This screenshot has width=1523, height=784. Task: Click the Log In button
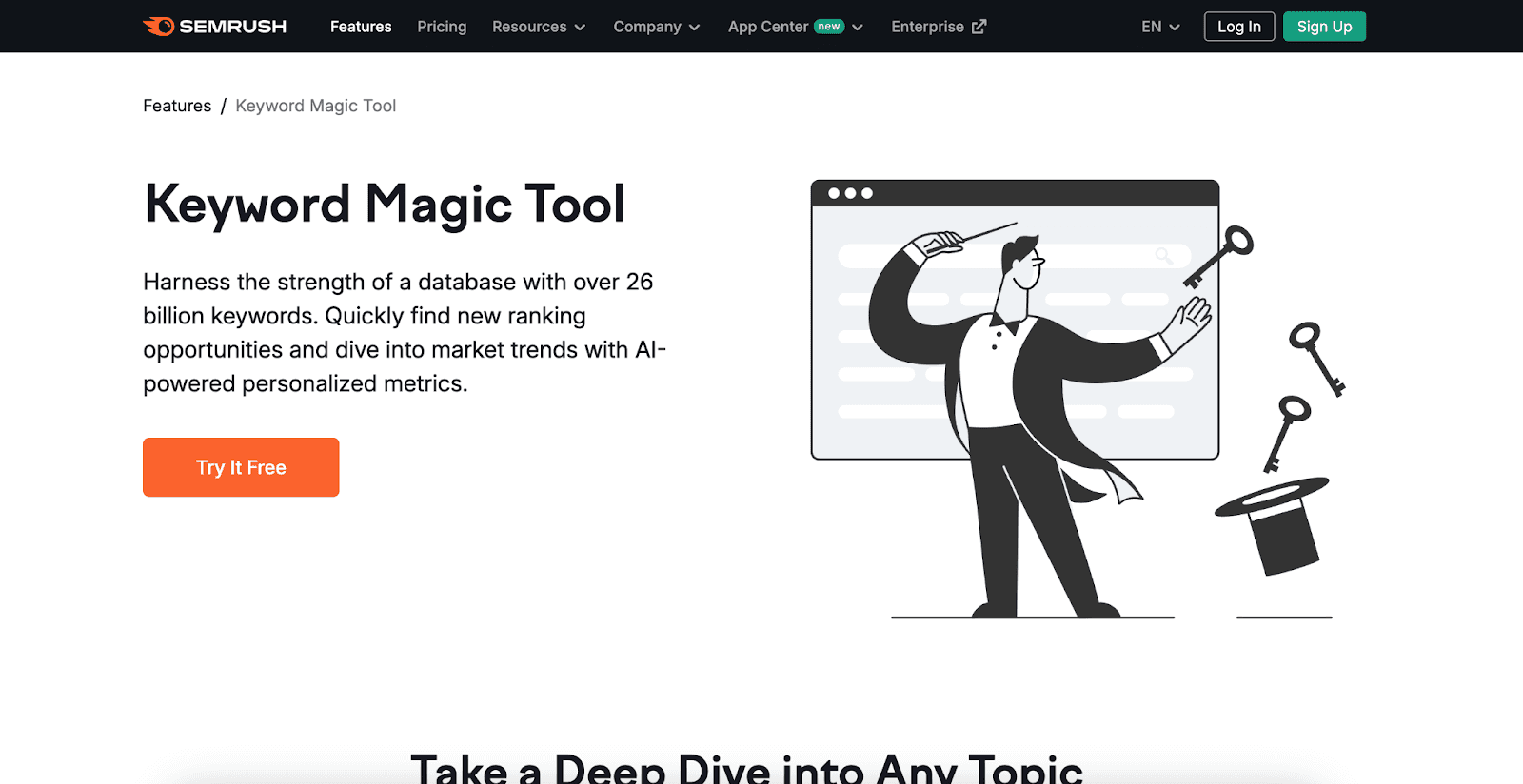coord(1238,27)
